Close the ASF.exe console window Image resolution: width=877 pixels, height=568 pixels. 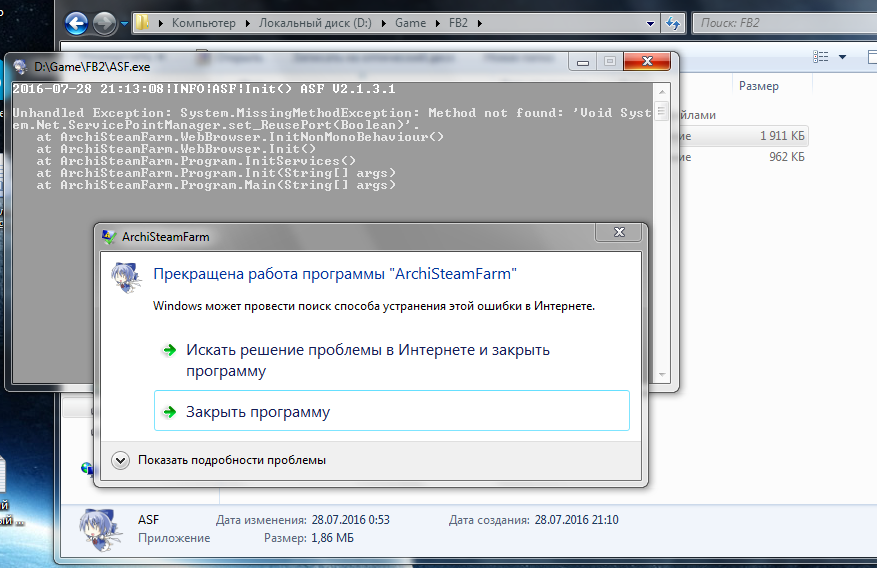click(647, 61)
